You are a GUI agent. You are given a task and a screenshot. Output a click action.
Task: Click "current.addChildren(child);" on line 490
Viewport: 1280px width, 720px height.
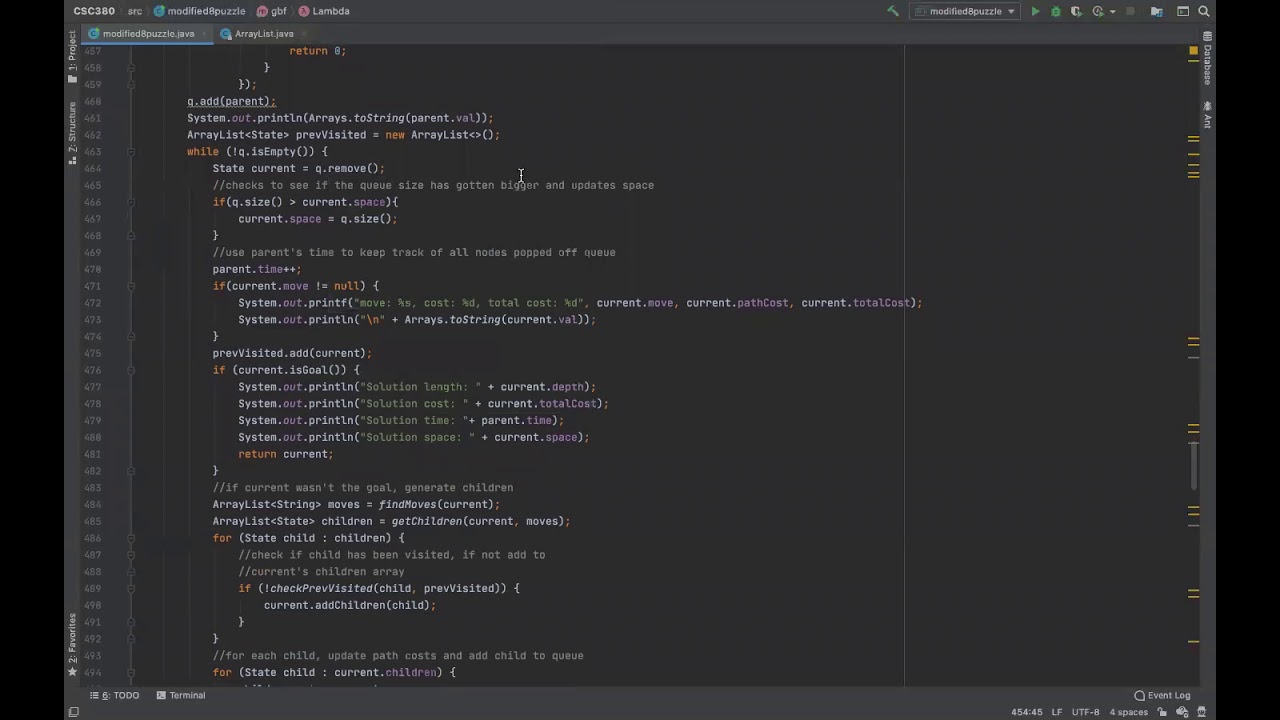(350, 605)
